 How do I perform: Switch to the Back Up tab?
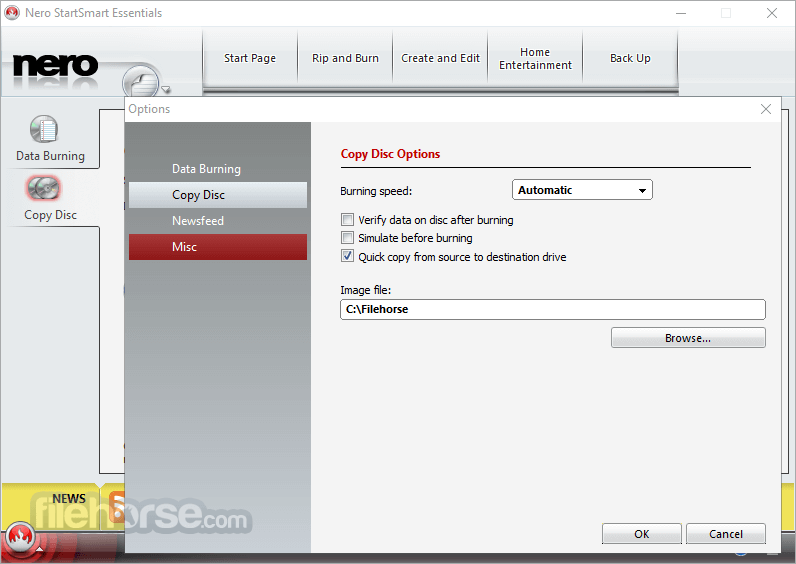tap(630, 58)
